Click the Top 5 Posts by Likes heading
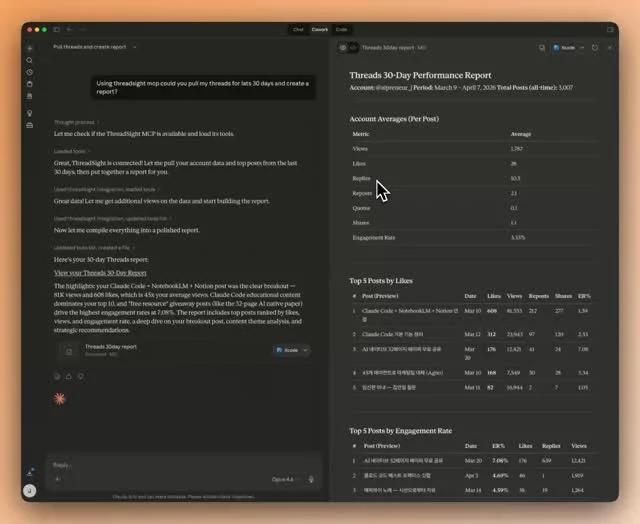This screenshot has width=640, height=524. pyautogui.click(x=381, y=281)
